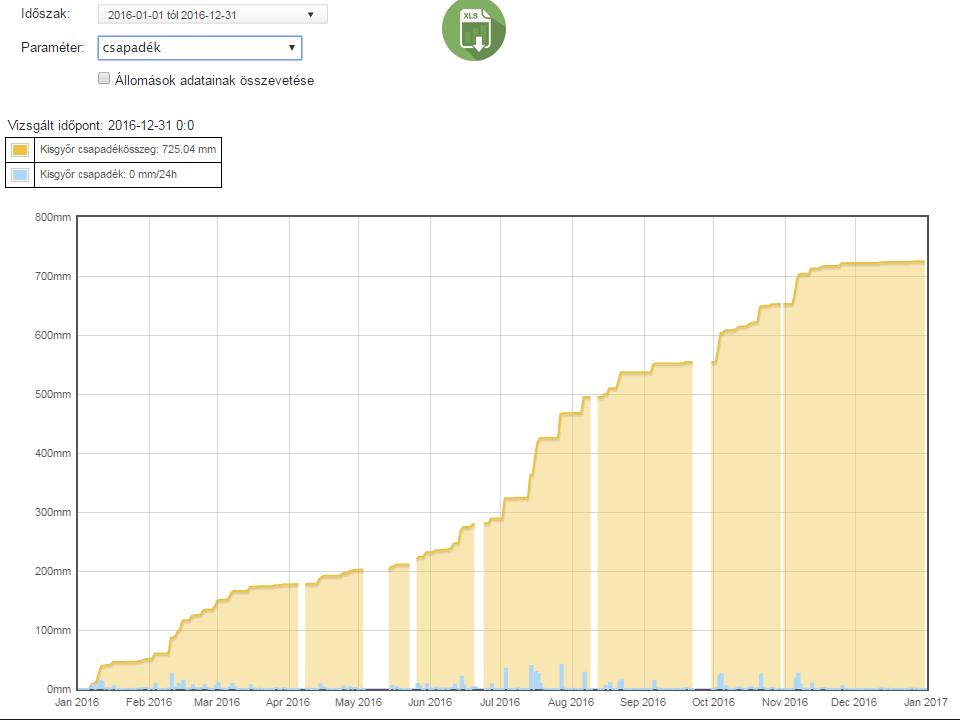This screenshot has height=720, width=960.
Task: Click the Paraméter dropdown arrow
Action: [x=291, y=48]
